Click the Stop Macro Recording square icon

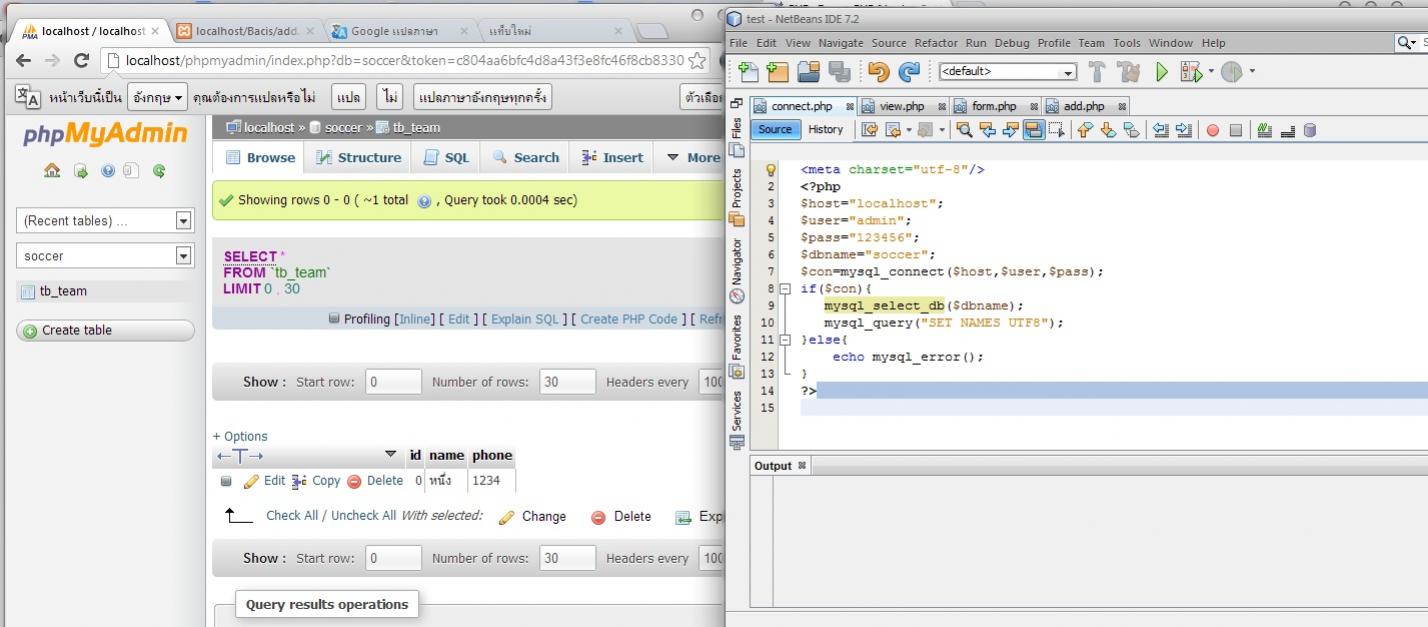coord(1236,130)
